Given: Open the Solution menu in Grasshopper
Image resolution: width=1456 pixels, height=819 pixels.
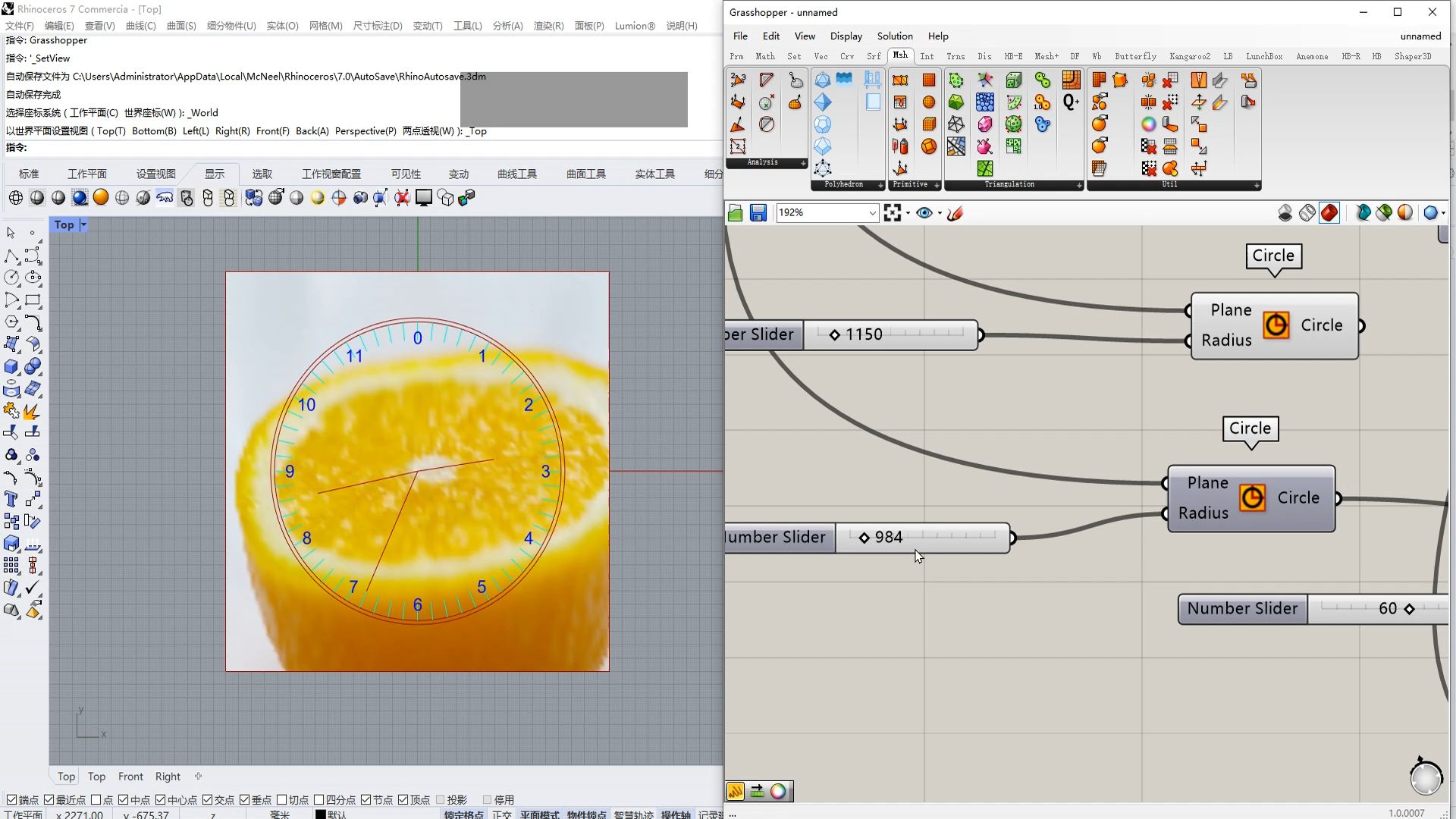Looking at the screenshot, I should pyautogui.click(x=894, y=36).
